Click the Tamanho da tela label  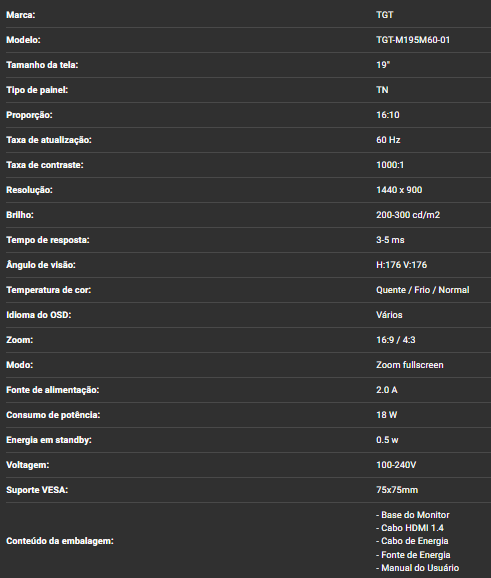click(42, 65)
